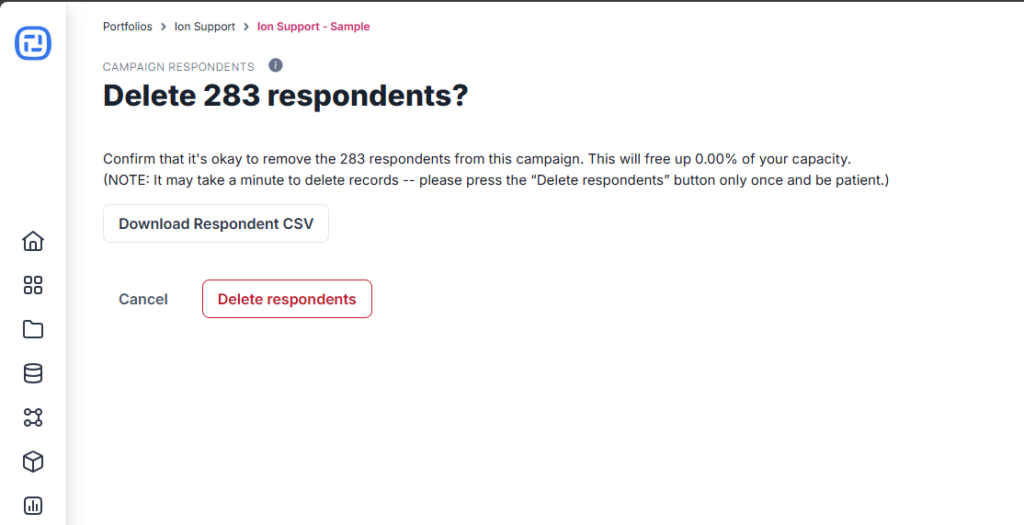Click the connected-nodes integrations icon
1024x525 pixels.
(33, 418)
